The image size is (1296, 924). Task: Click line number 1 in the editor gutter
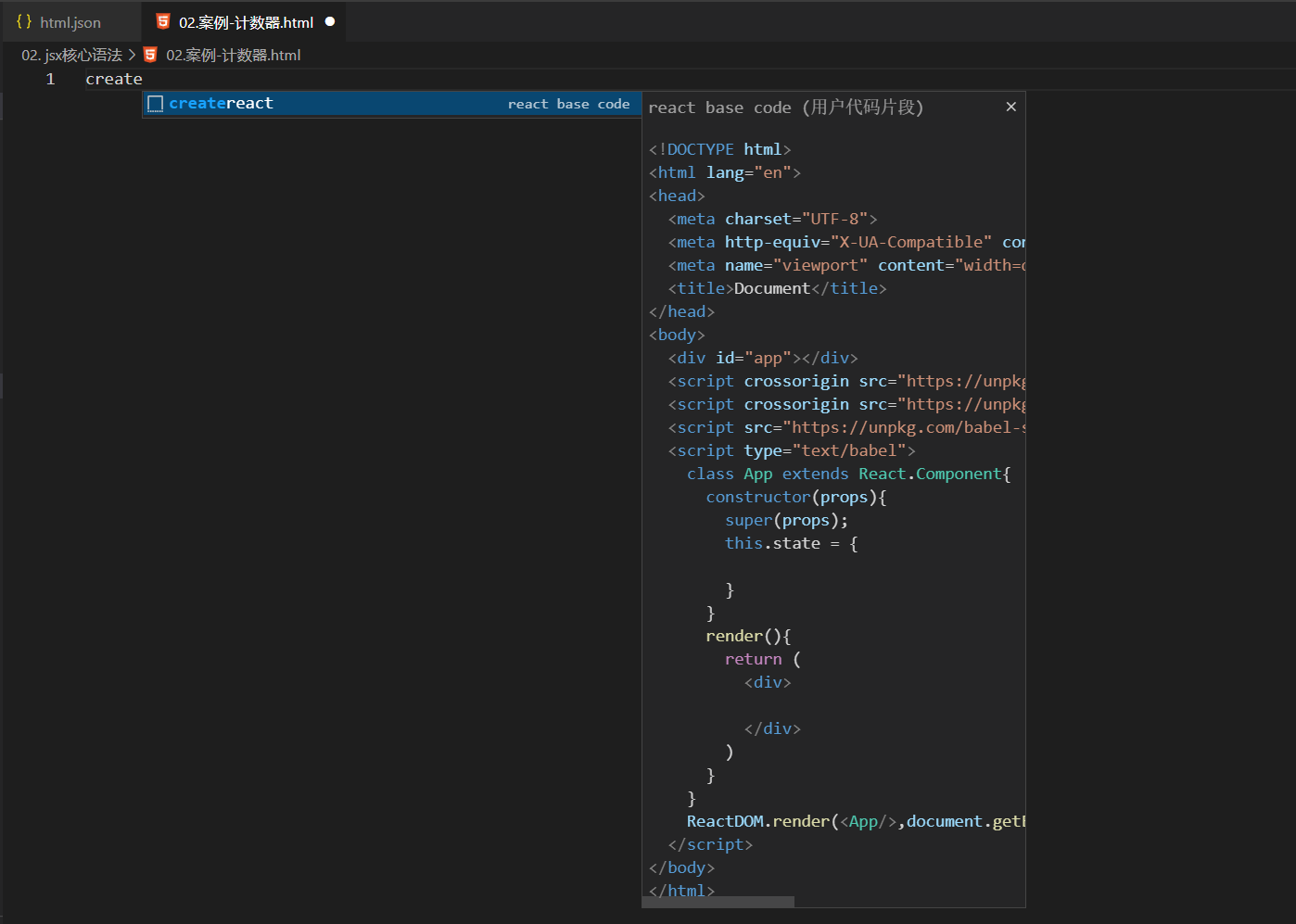(x=50, y=79)
